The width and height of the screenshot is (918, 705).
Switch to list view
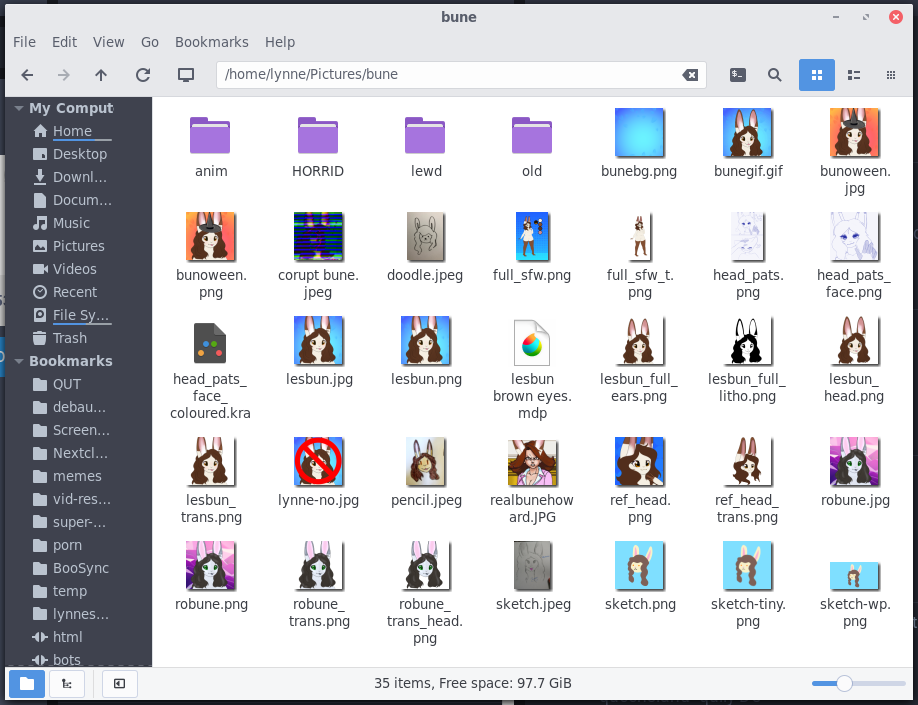854,75
